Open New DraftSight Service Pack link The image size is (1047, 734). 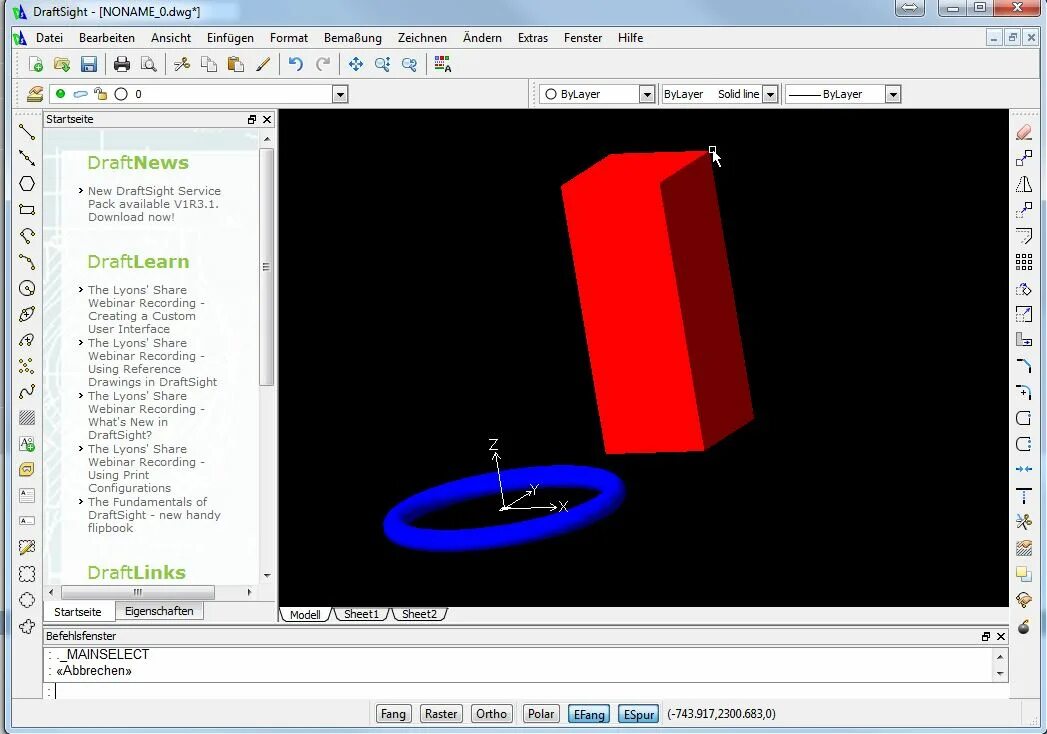point(154,204)
